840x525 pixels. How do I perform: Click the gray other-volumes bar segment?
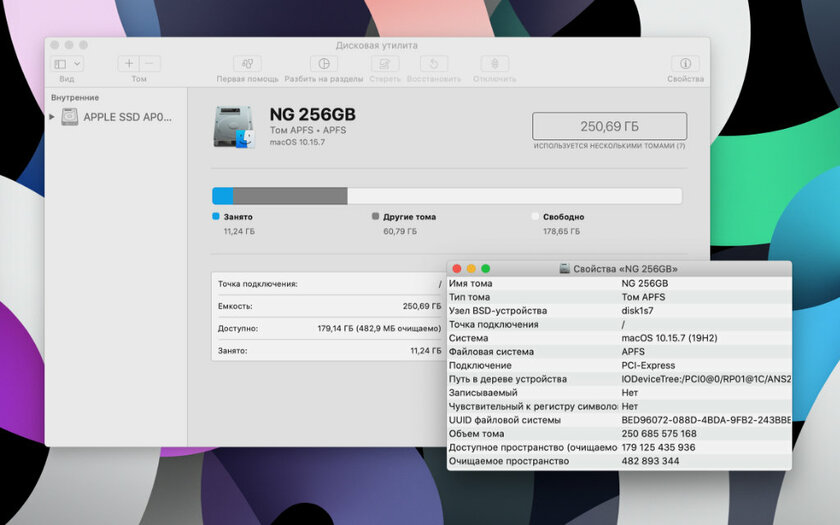click(x=290, y=196)
